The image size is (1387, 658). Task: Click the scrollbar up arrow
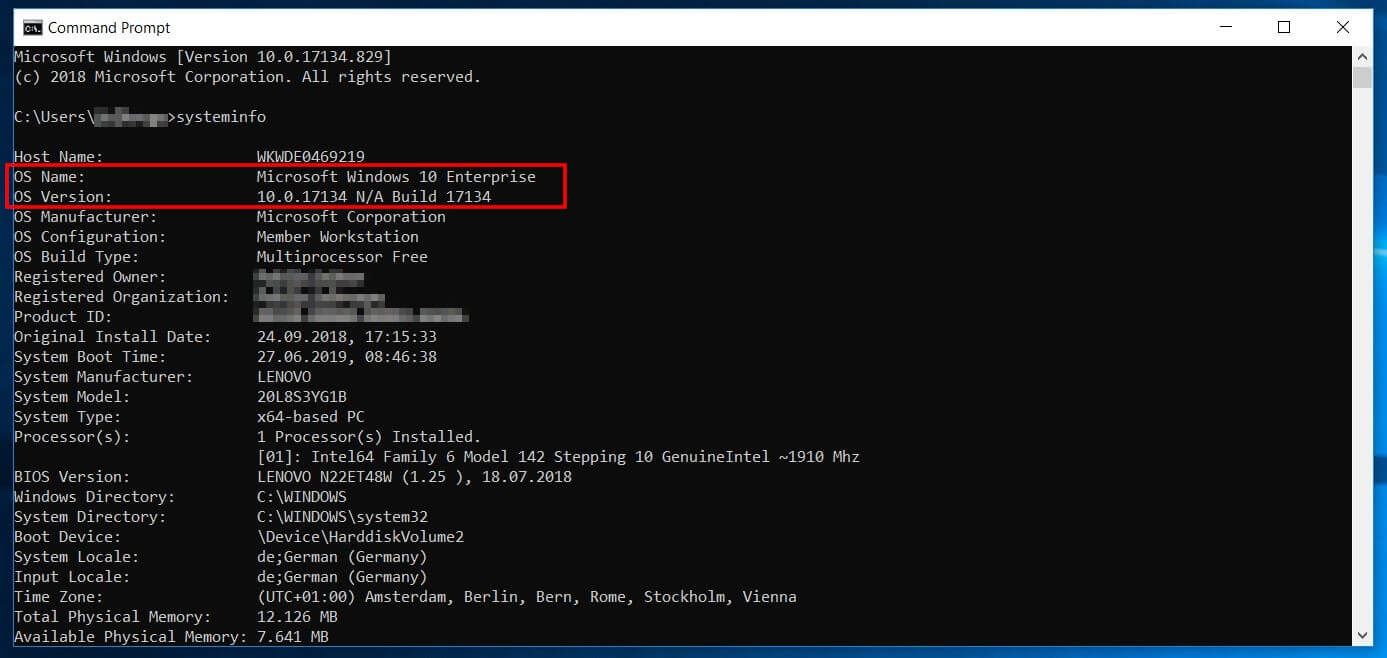click(x=1362, y=55)
